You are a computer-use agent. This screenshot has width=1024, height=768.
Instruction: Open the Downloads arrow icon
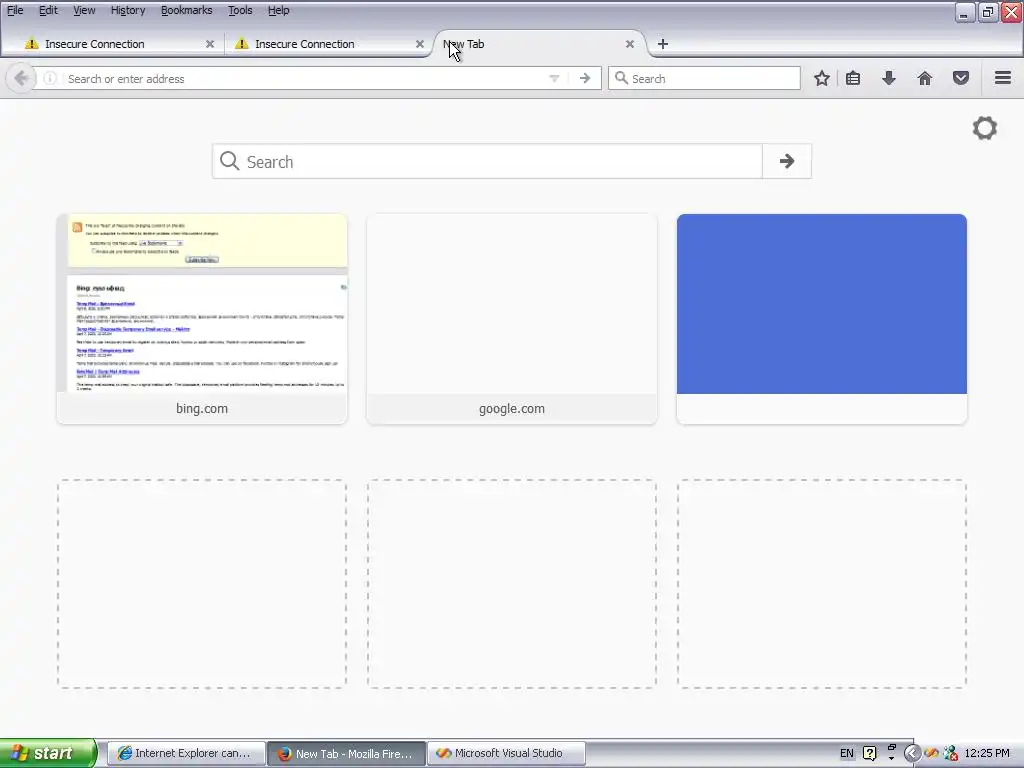(889, 78)
